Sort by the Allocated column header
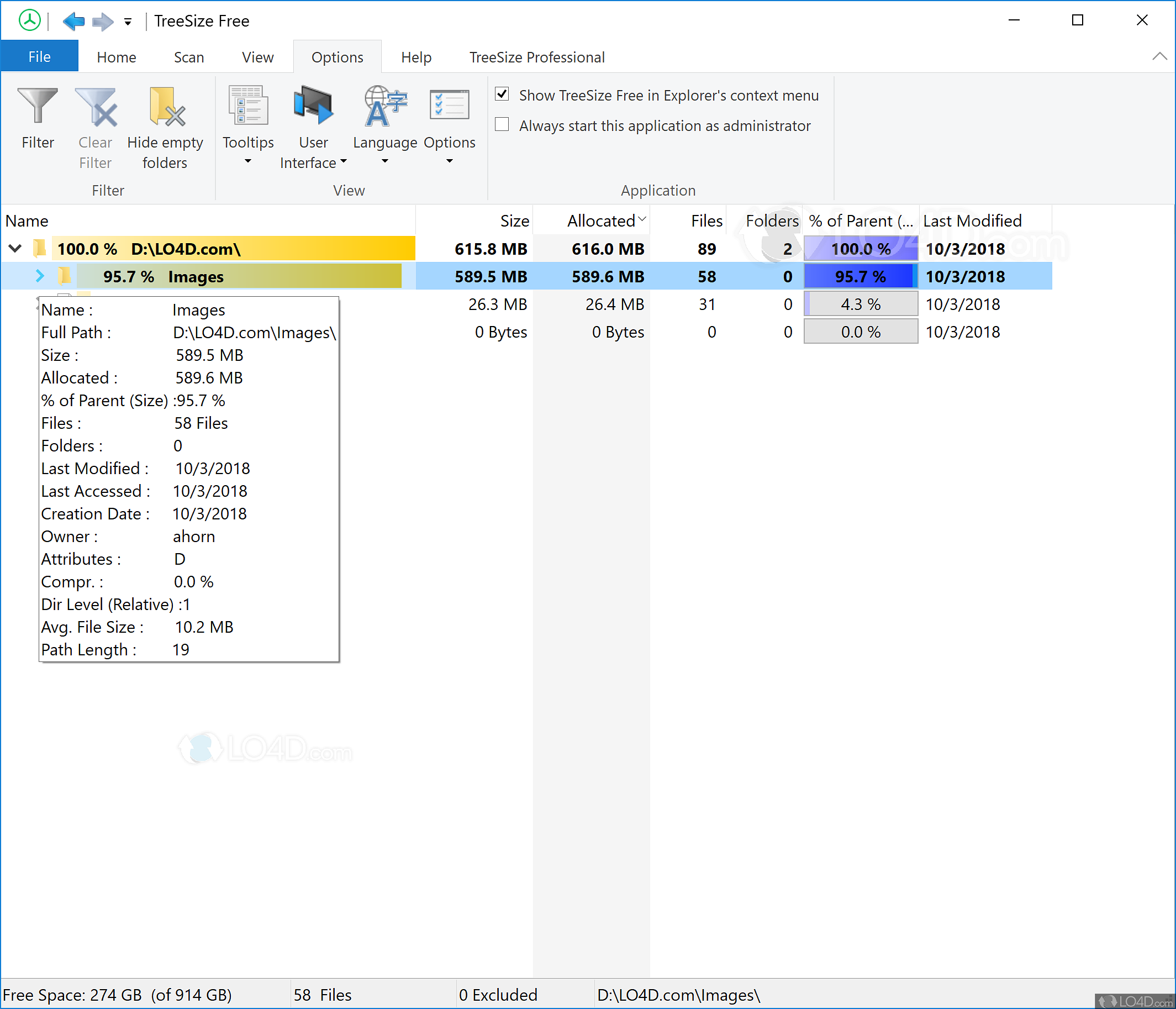 tap(600, 220)
